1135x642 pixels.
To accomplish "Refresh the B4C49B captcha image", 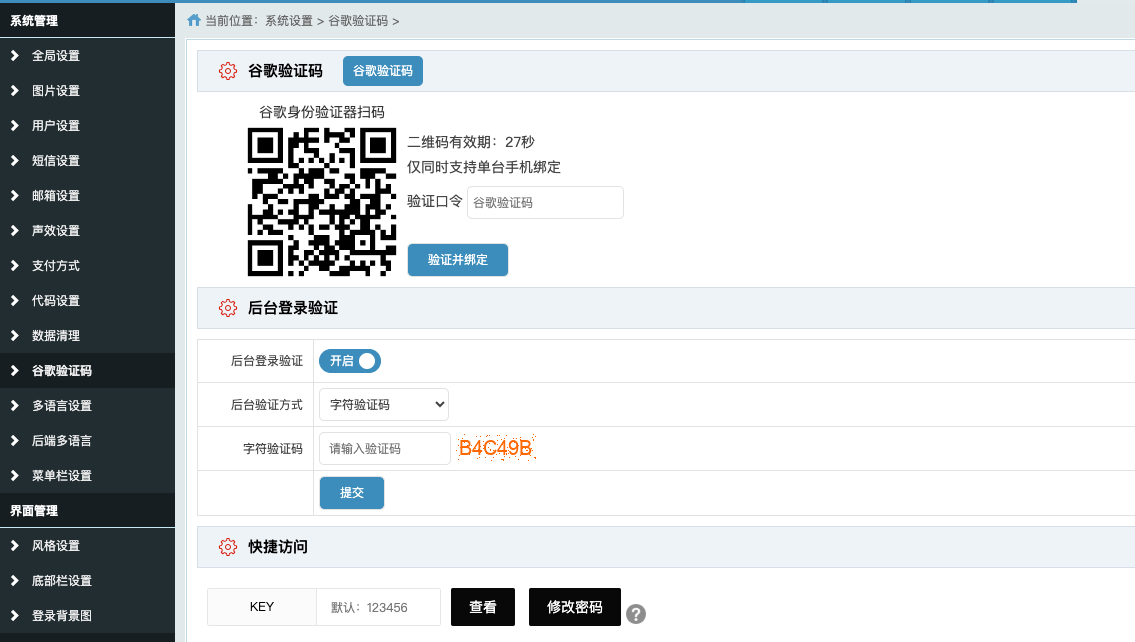I will [496, 448].
